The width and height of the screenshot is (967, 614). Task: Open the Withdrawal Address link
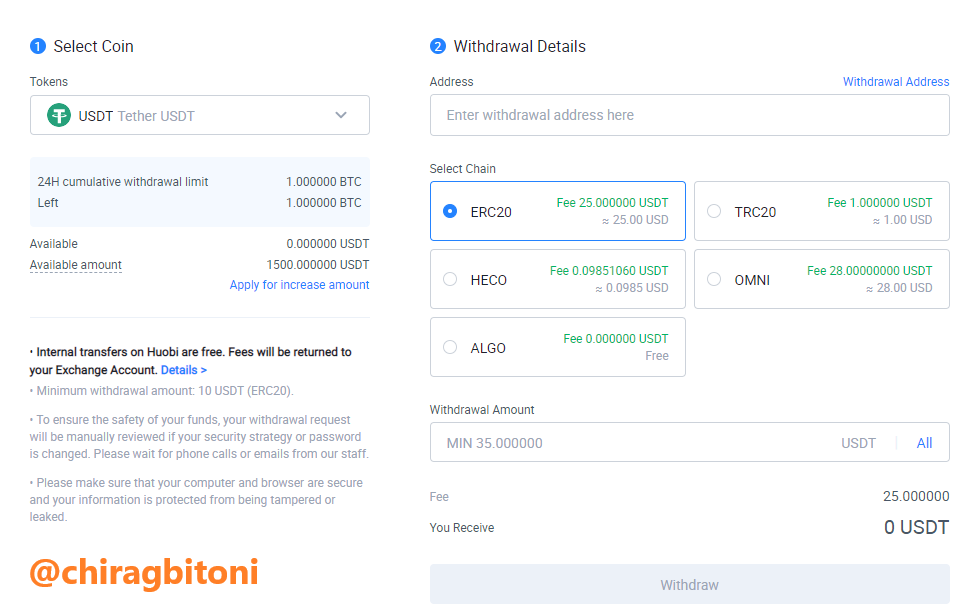pos(896,82)
